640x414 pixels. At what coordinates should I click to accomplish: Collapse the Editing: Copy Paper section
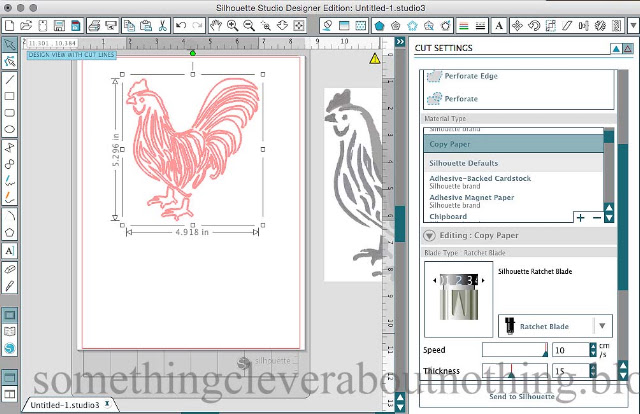(429, 236)
